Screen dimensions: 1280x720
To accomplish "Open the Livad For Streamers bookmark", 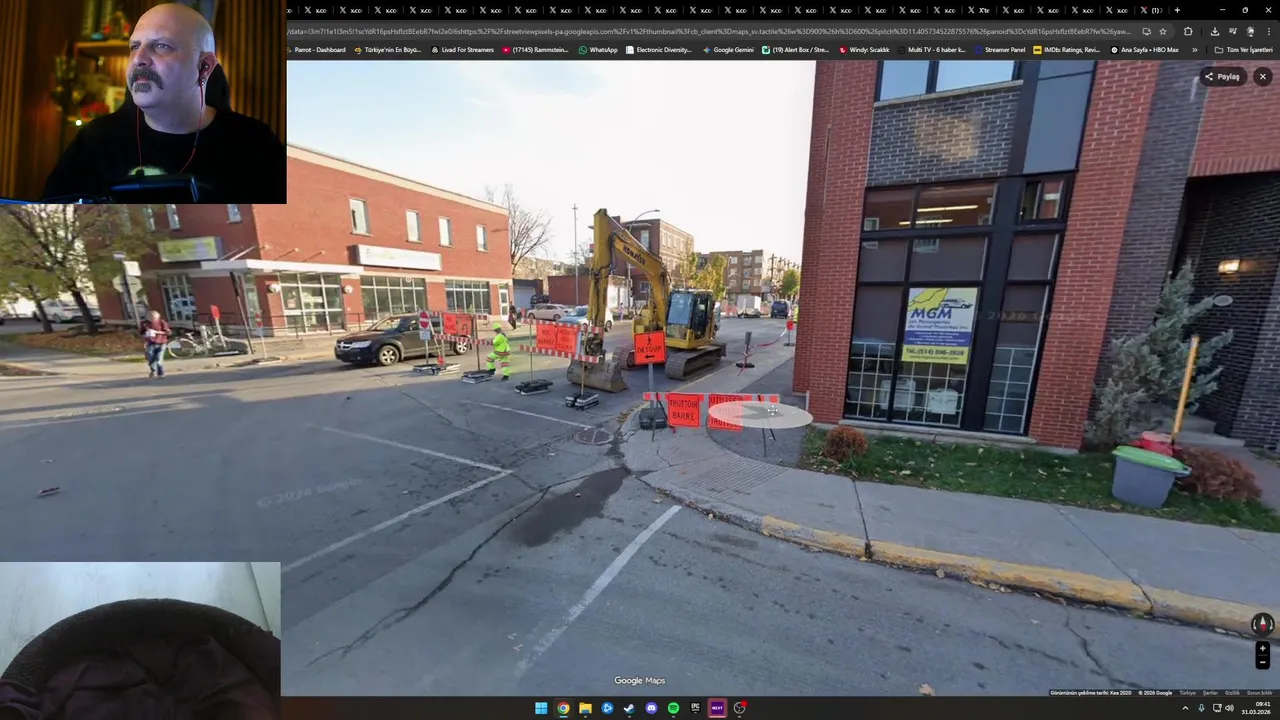I will (x=463, y=50).
